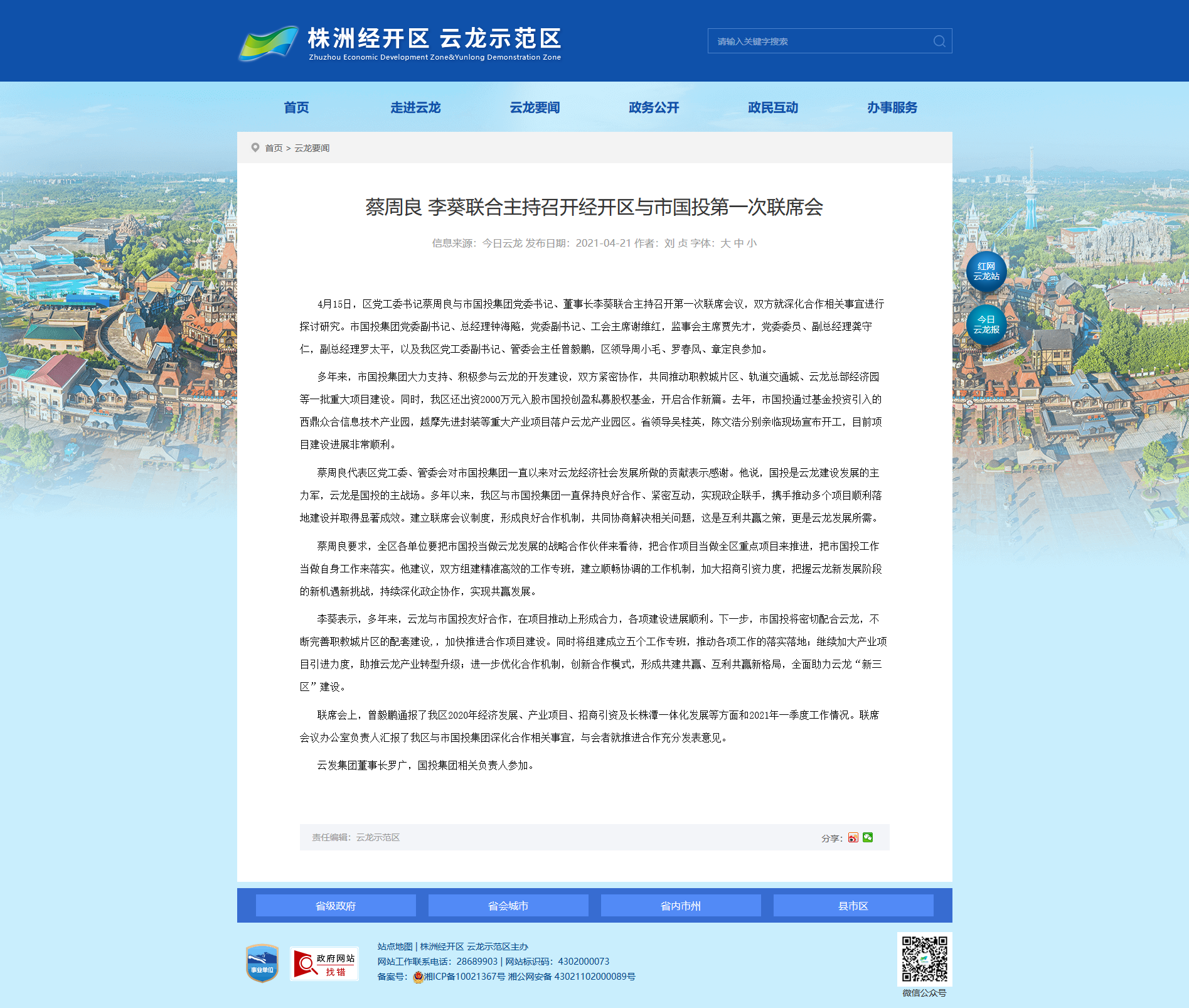
Task: Click 首页 in the breadcrumb
Action: [x=274, y=148]
